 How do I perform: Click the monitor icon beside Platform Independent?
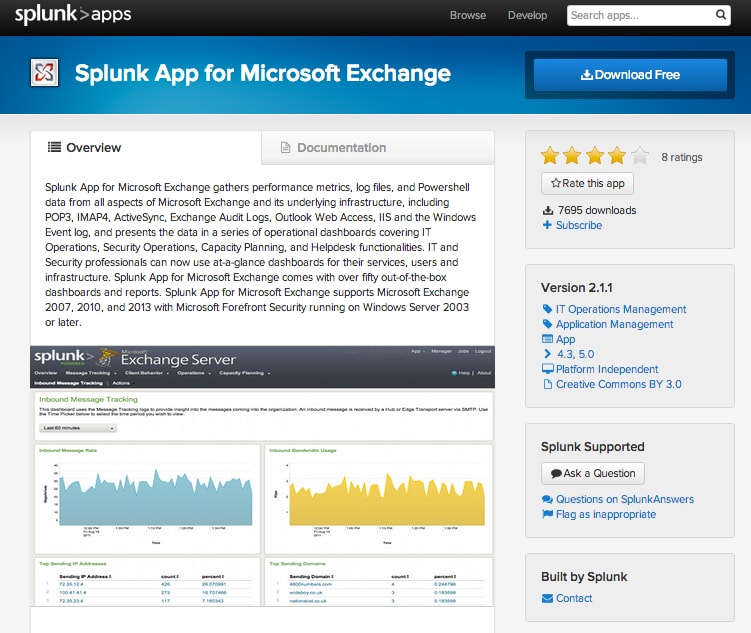tap(547, 369)
